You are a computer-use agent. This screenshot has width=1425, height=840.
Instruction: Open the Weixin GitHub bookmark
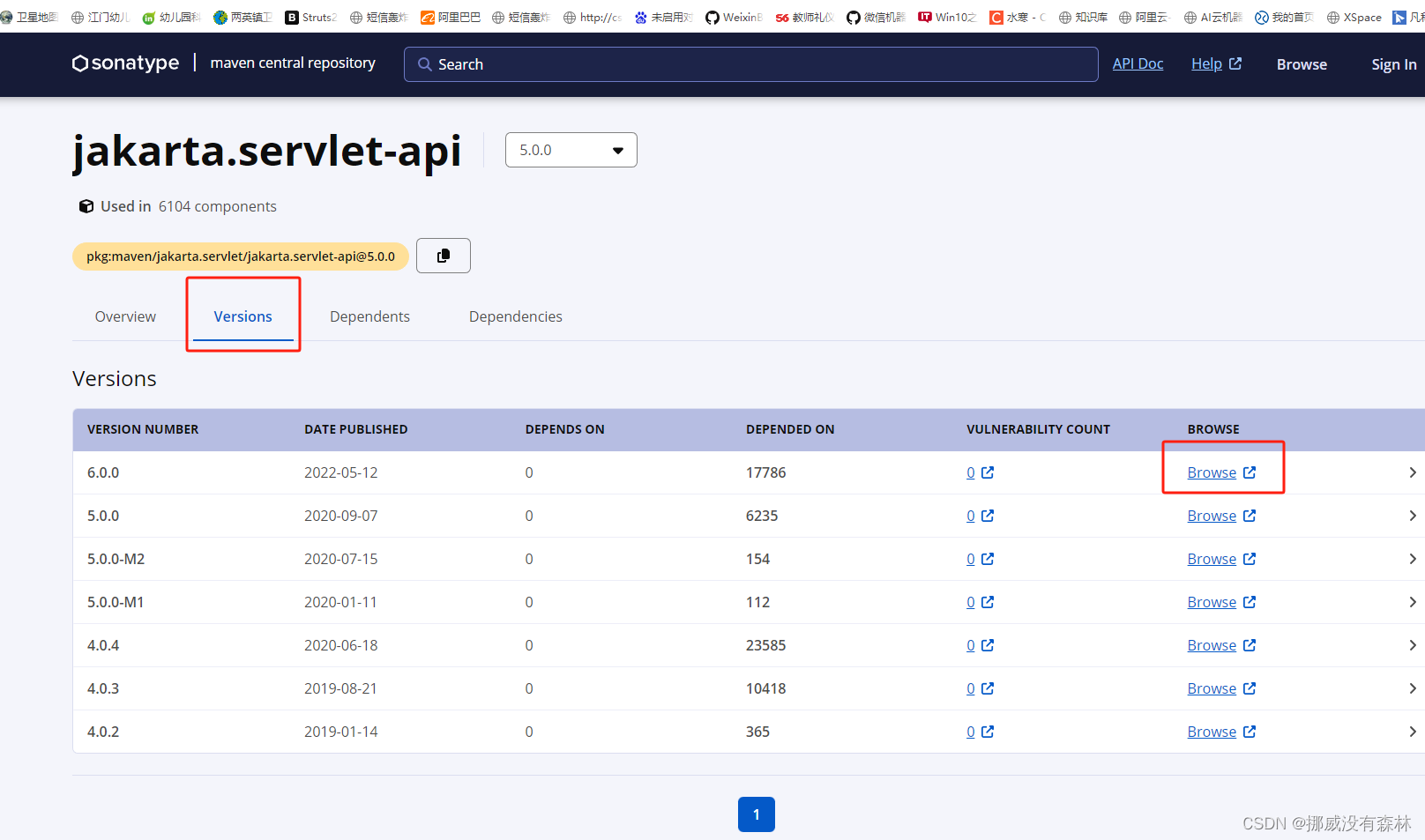click(734, 17)
